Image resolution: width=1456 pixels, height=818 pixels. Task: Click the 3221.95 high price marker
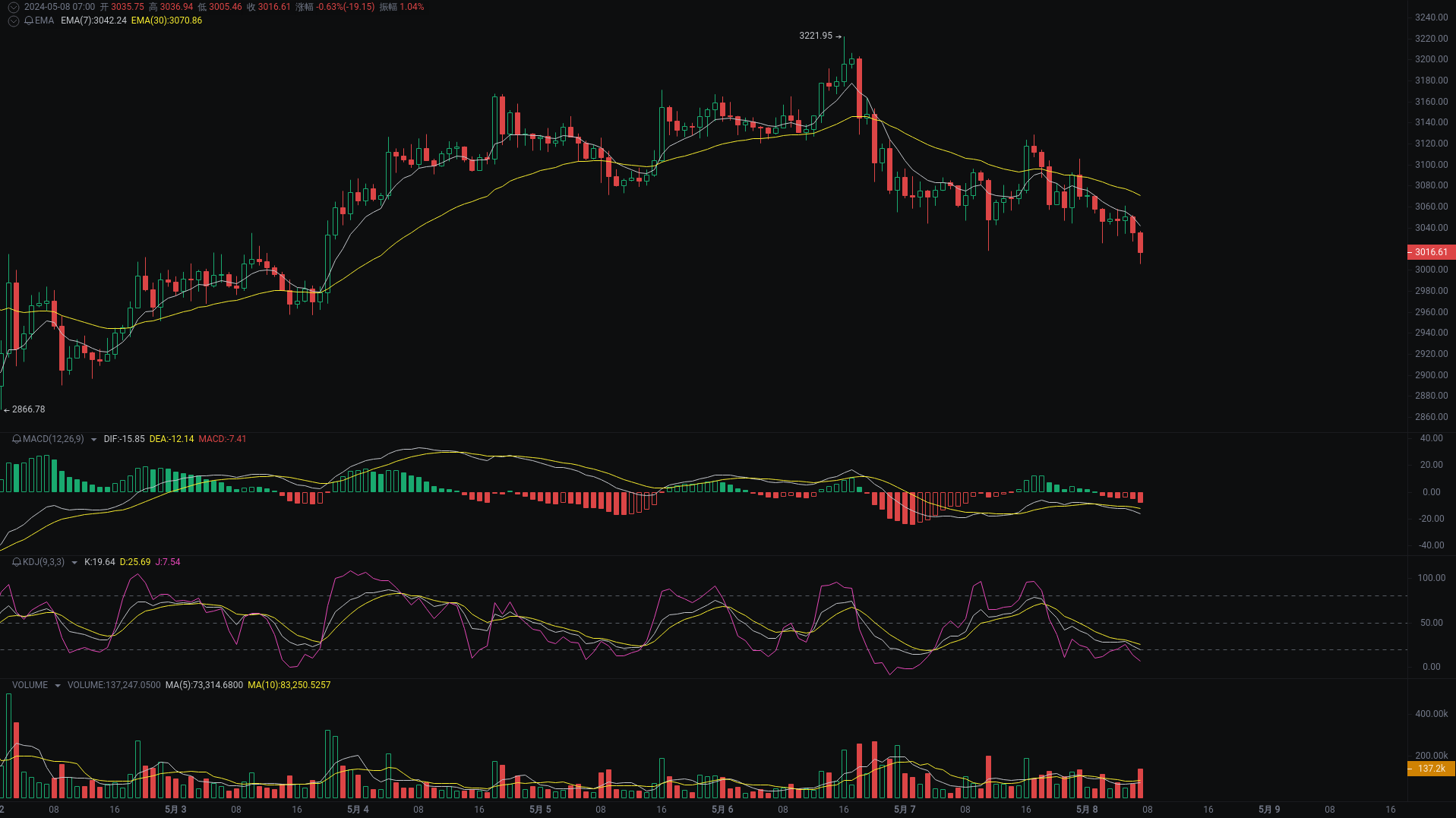click(x=816, y=35)
